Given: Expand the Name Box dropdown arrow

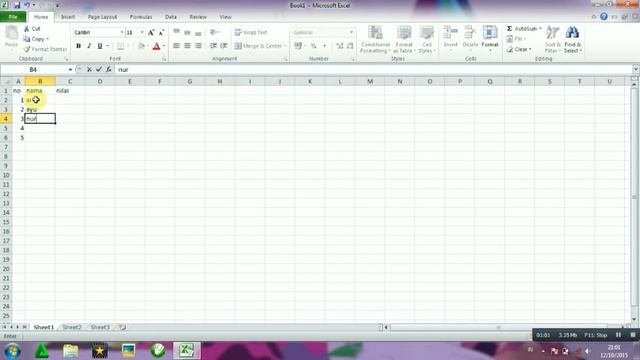Looking at the screenshot, I should coord(70,70).
